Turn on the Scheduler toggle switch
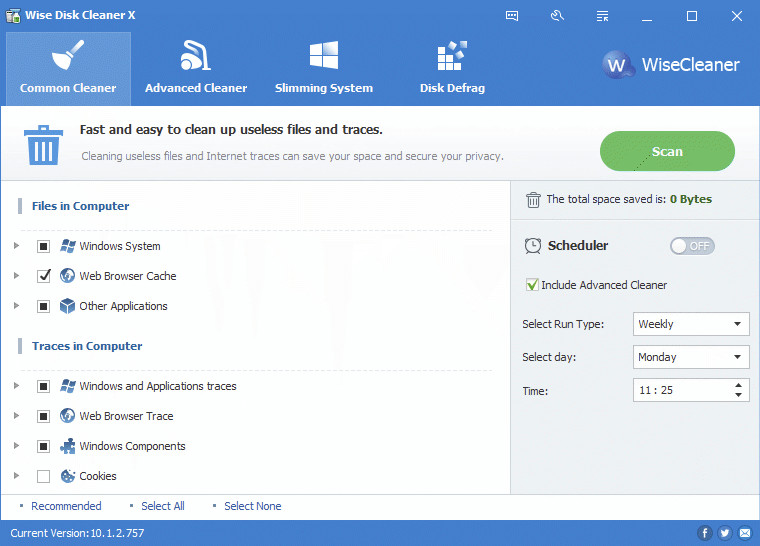Image resolution: width=760 pixels, height=546 pixels. [x=692, y=246]
